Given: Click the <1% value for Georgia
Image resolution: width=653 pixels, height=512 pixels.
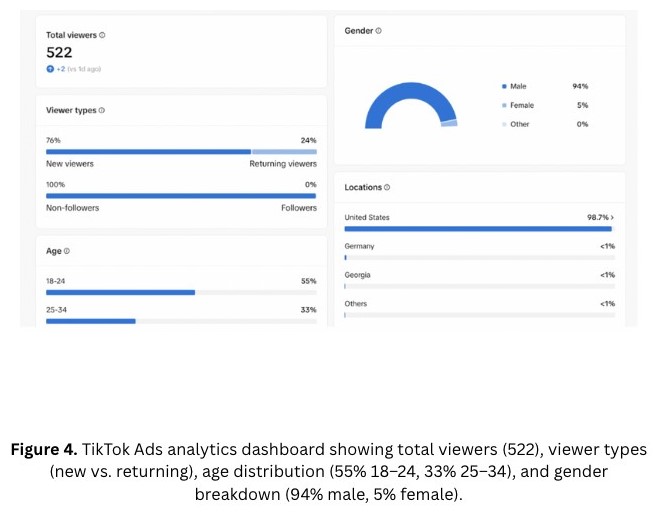Looking at the screenshot, I should tap(608, 275).
